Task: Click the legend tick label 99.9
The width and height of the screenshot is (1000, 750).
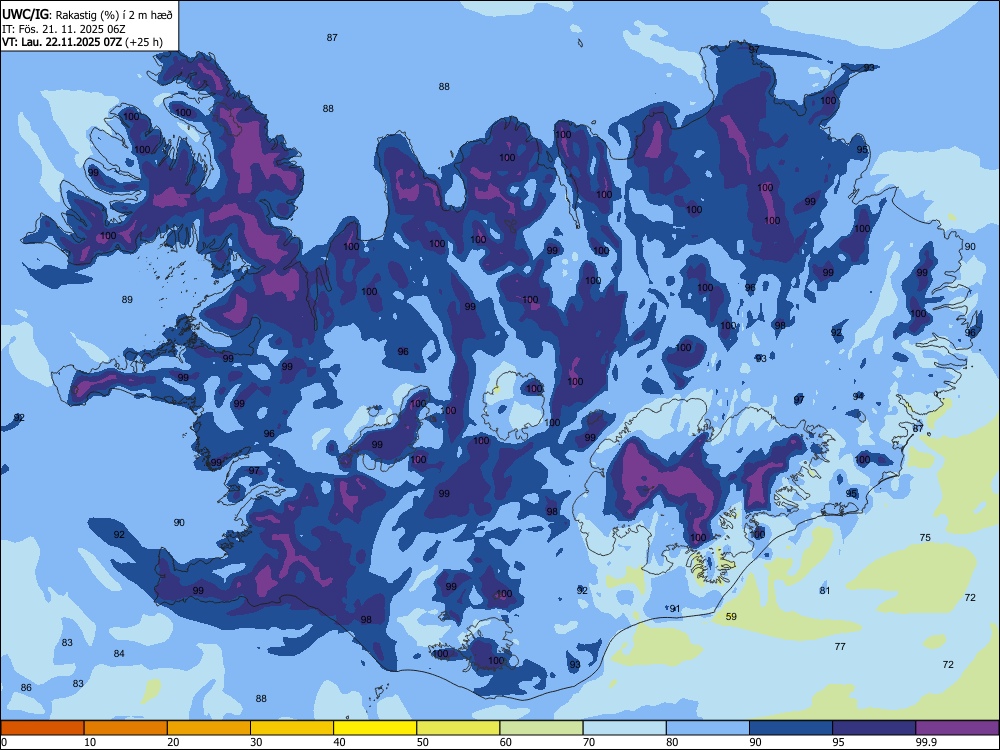Action: 927,742
